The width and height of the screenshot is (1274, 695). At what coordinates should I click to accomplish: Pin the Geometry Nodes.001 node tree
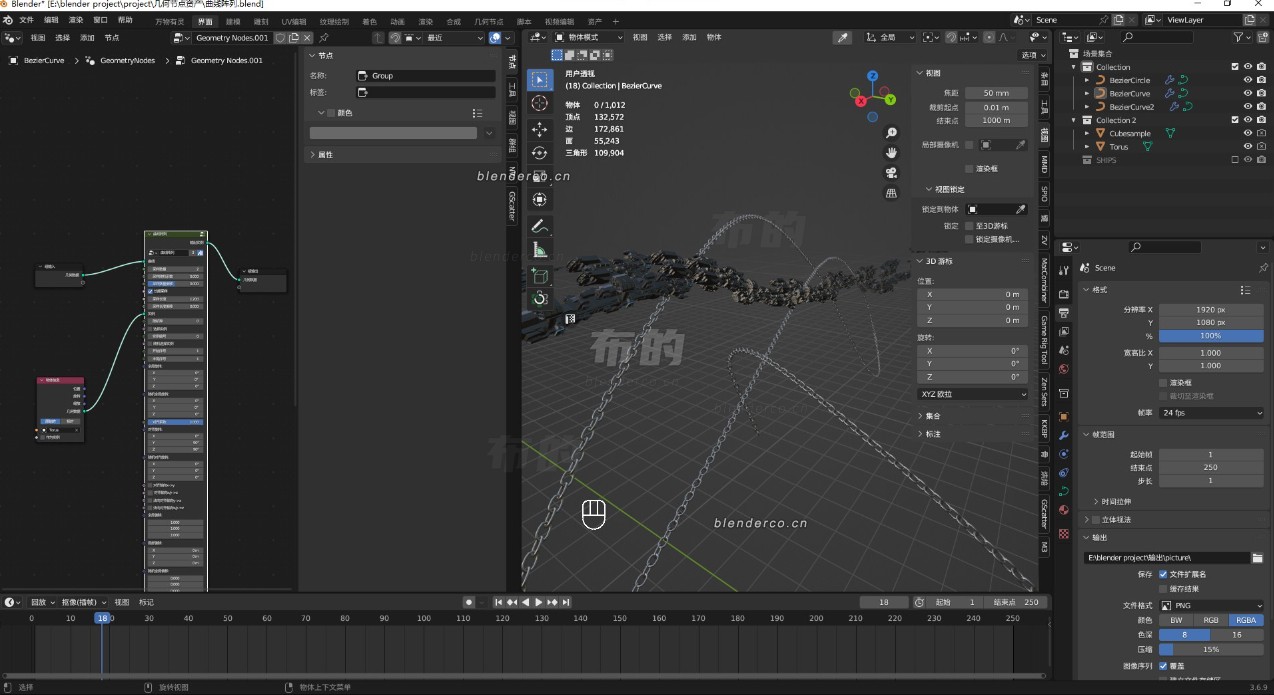pyautogui.click(x=325, y=37)
